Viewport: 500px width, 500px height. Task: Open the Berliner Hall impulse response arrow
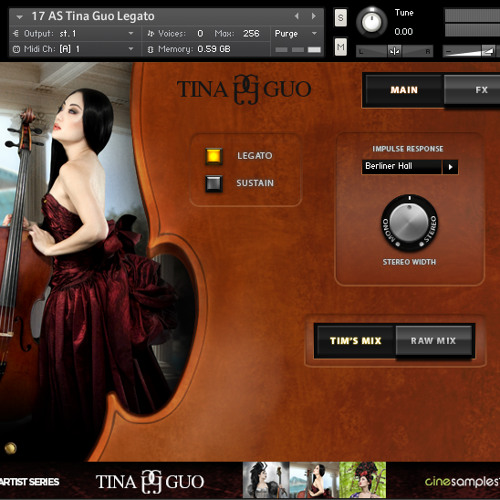point(450,167)
